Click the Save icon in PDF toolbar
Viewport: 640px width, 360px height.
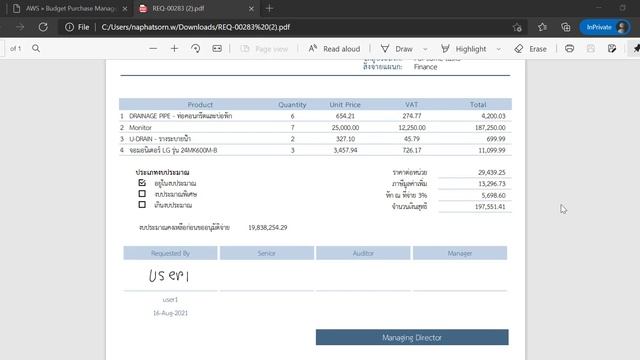point(591,49)
